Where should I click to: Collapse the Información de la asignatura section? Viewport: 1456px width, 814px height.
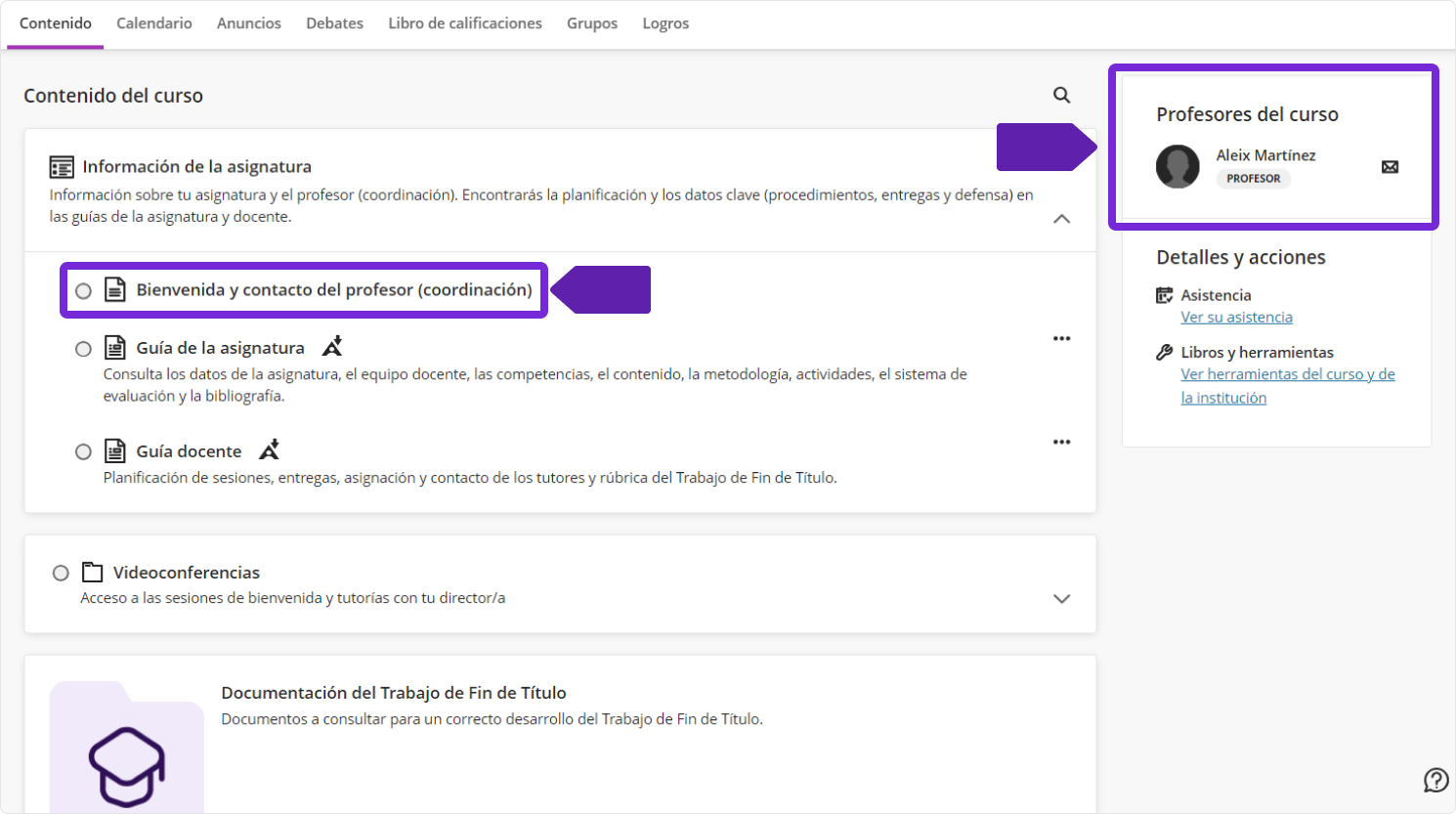tap(1061, 219)
